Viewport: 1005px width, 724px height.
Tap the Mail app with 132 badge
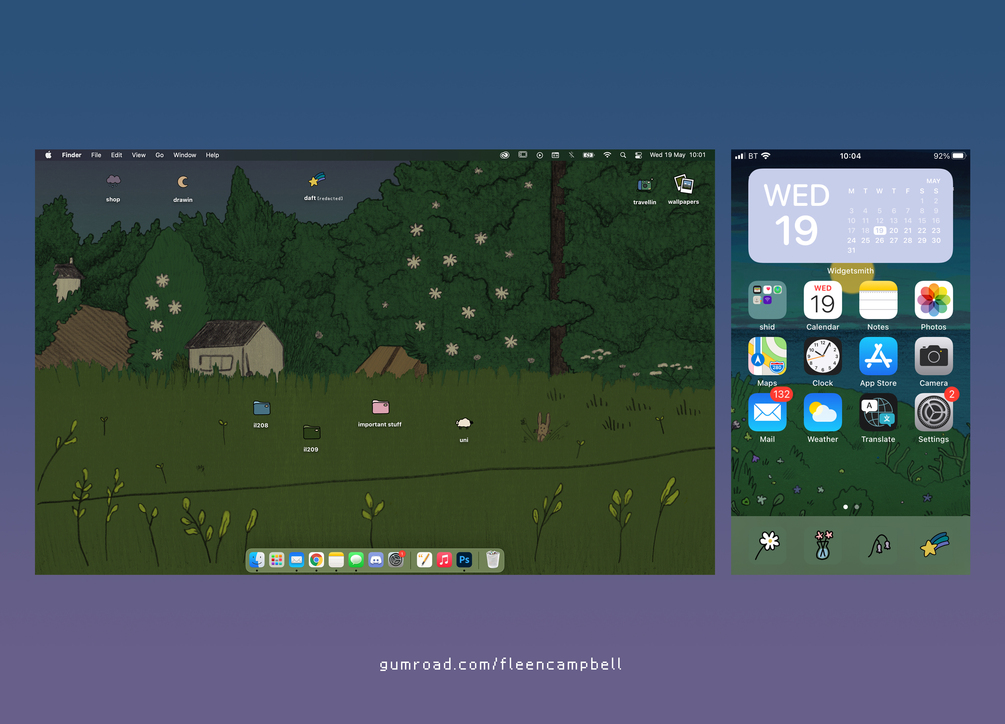click(767, 413)
